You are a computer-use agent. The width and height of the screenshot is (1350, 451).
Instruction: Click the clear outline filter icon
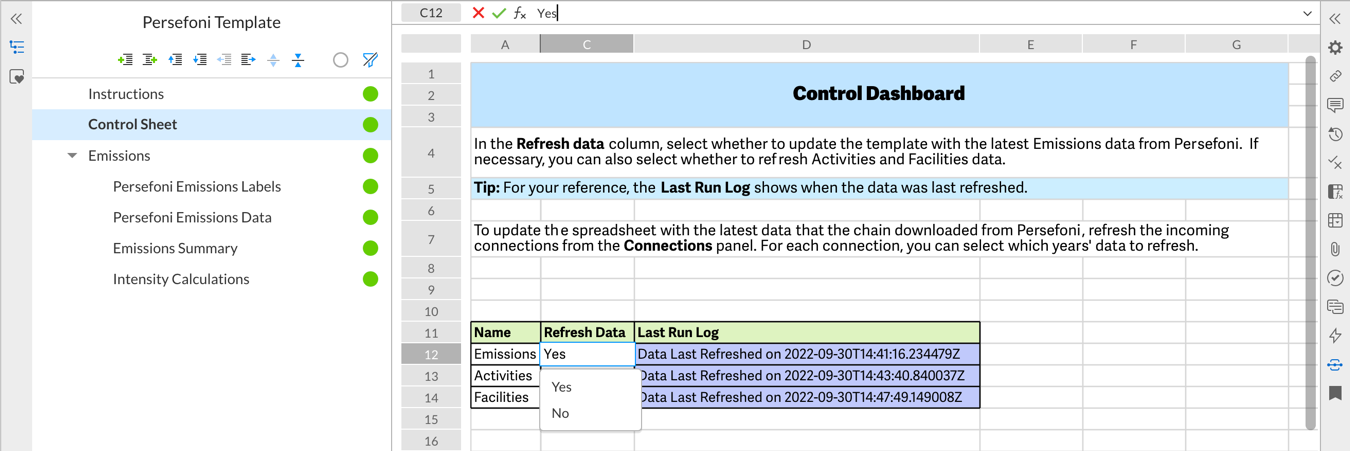coord(370,60)
